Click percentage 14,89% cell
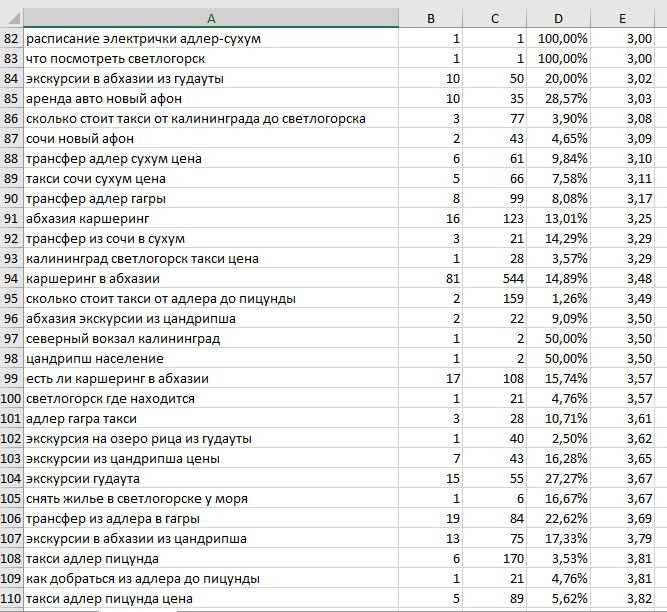Viewport: 667px width, 612px height. pos(558,278)
